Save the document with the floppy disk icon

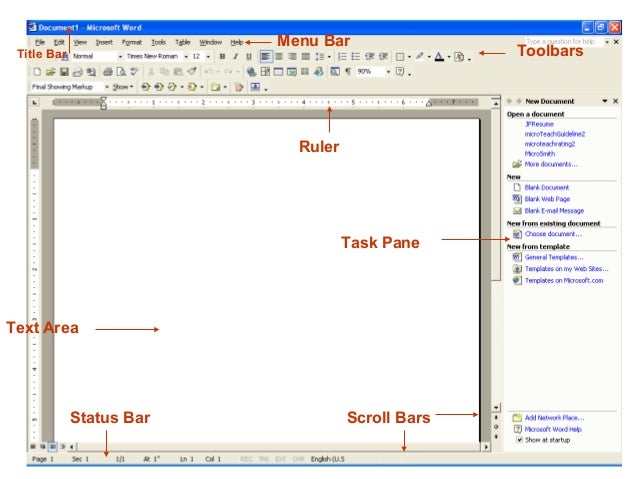64,72
